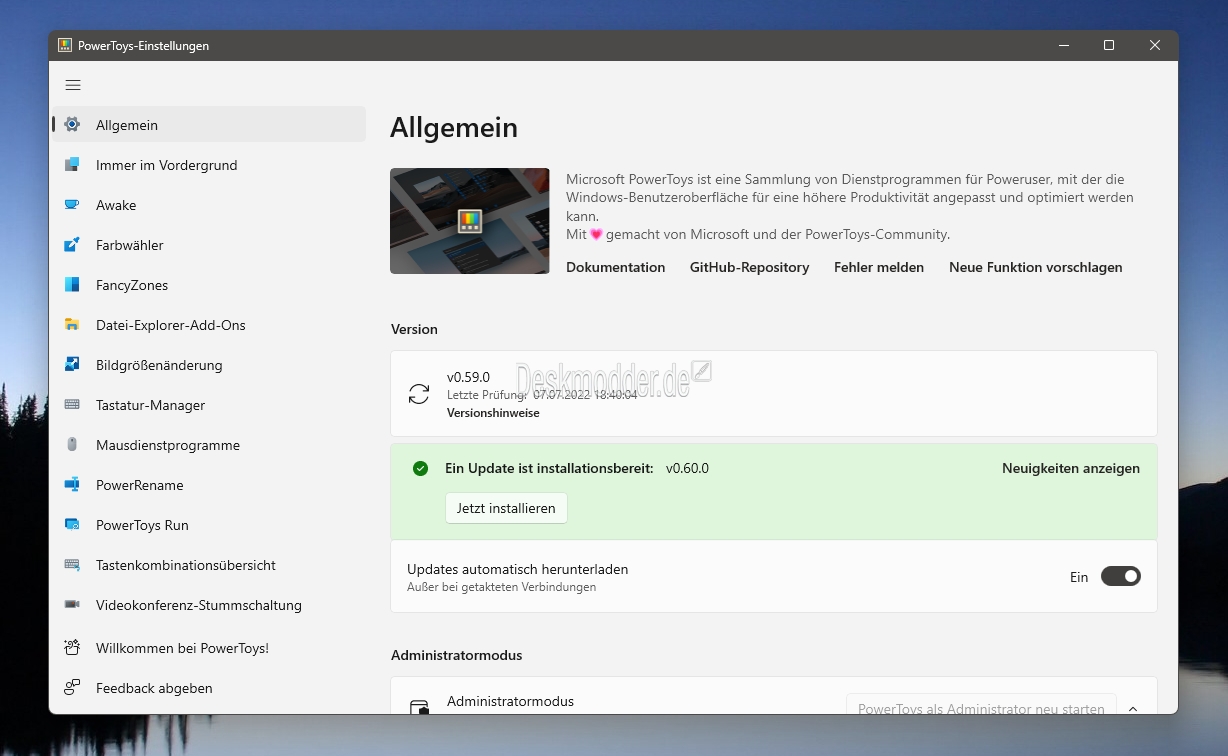1228x756 pixels.
Task: Click the PowerRename icon
Action: click(x=72, y=485)
